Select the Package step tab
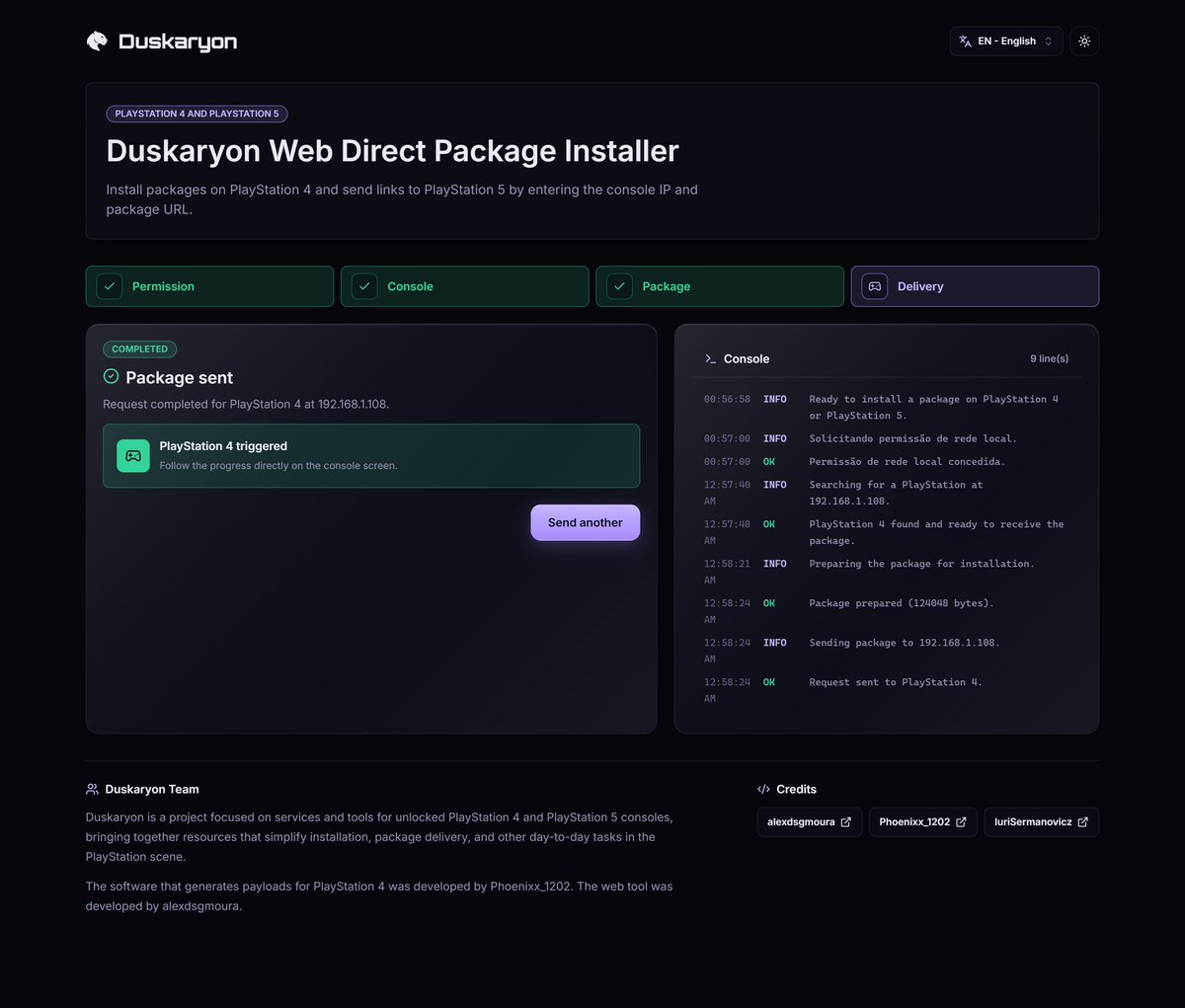The height and width of the screenshot is (1008, 1185). pyautogui.click(x=720, y=286)
